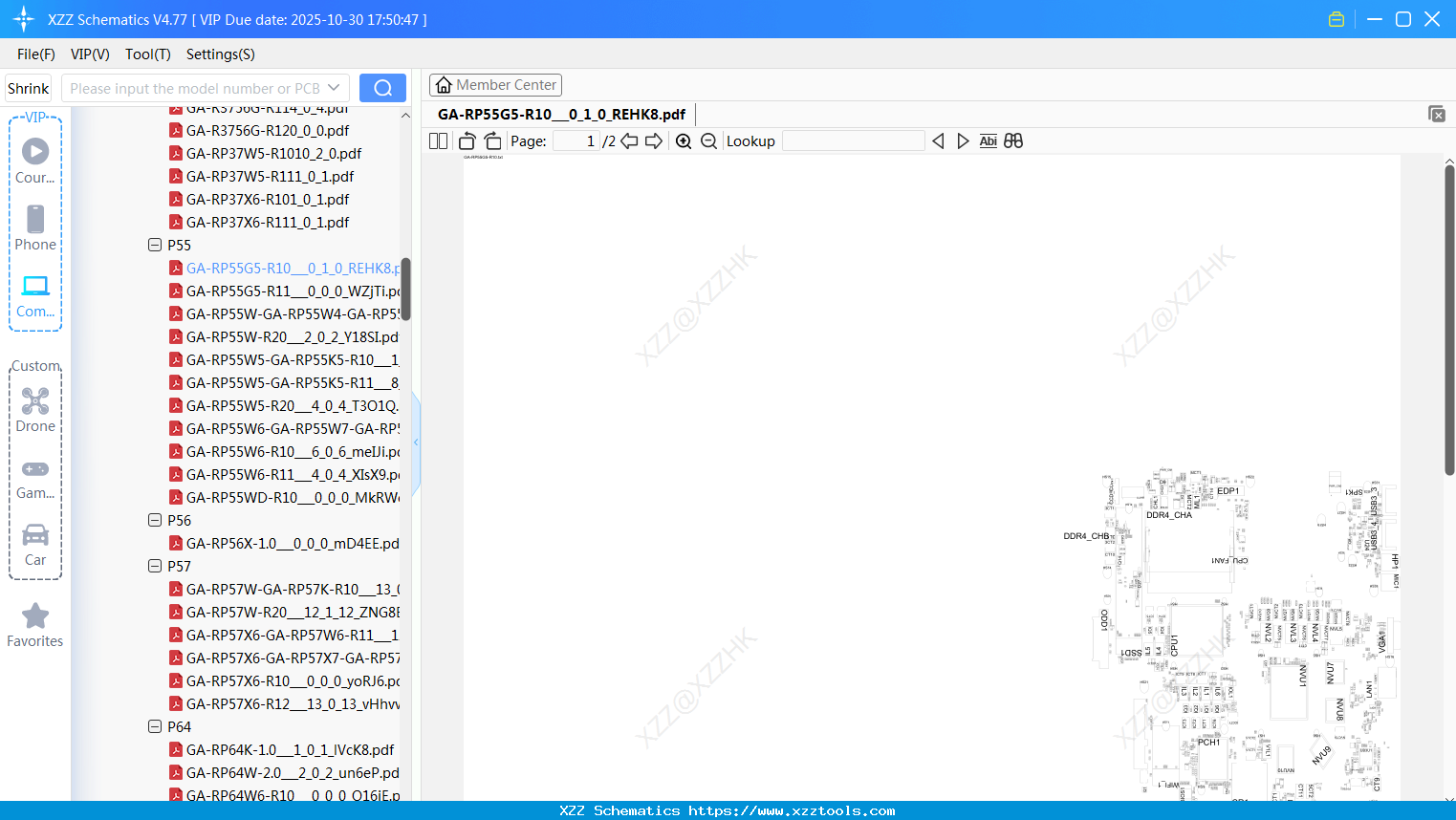Open GA-RP56X-1.0 PDF file
The width and height of the screenshot is (1456, 820).
point(293,543)
